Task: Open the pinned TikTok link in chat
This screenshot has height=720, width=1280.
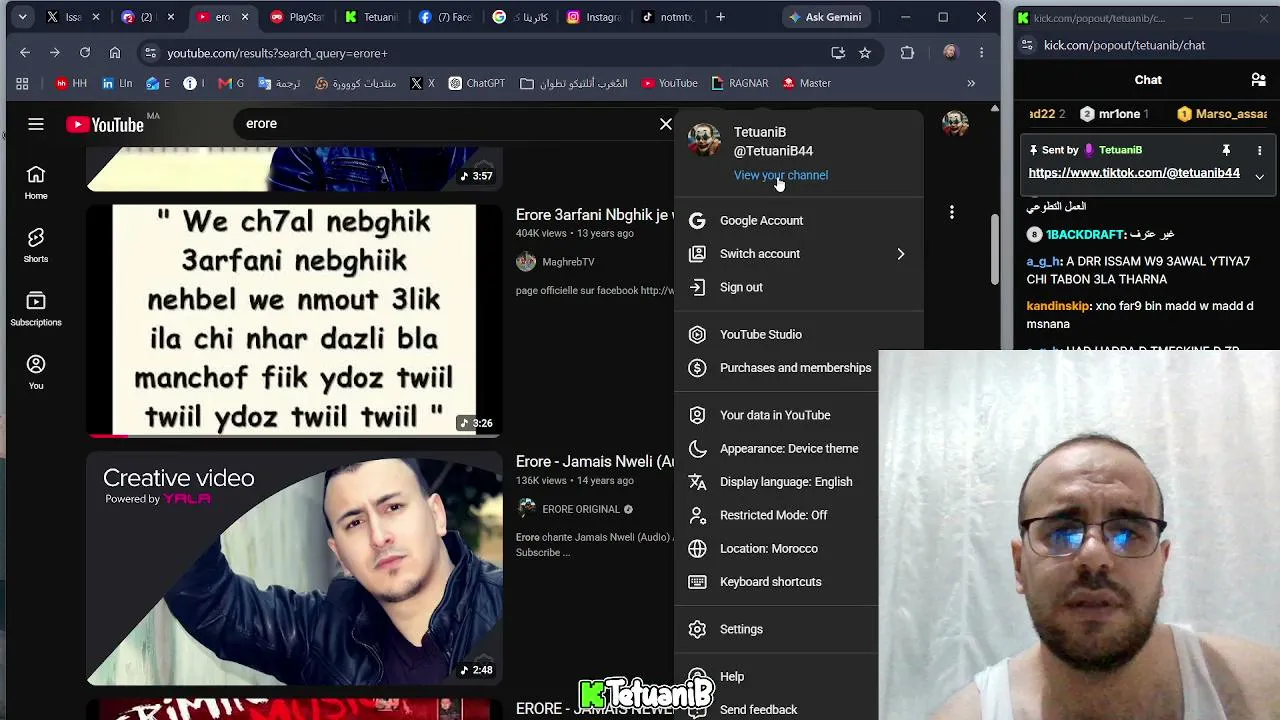Action: coord(1134,173)
